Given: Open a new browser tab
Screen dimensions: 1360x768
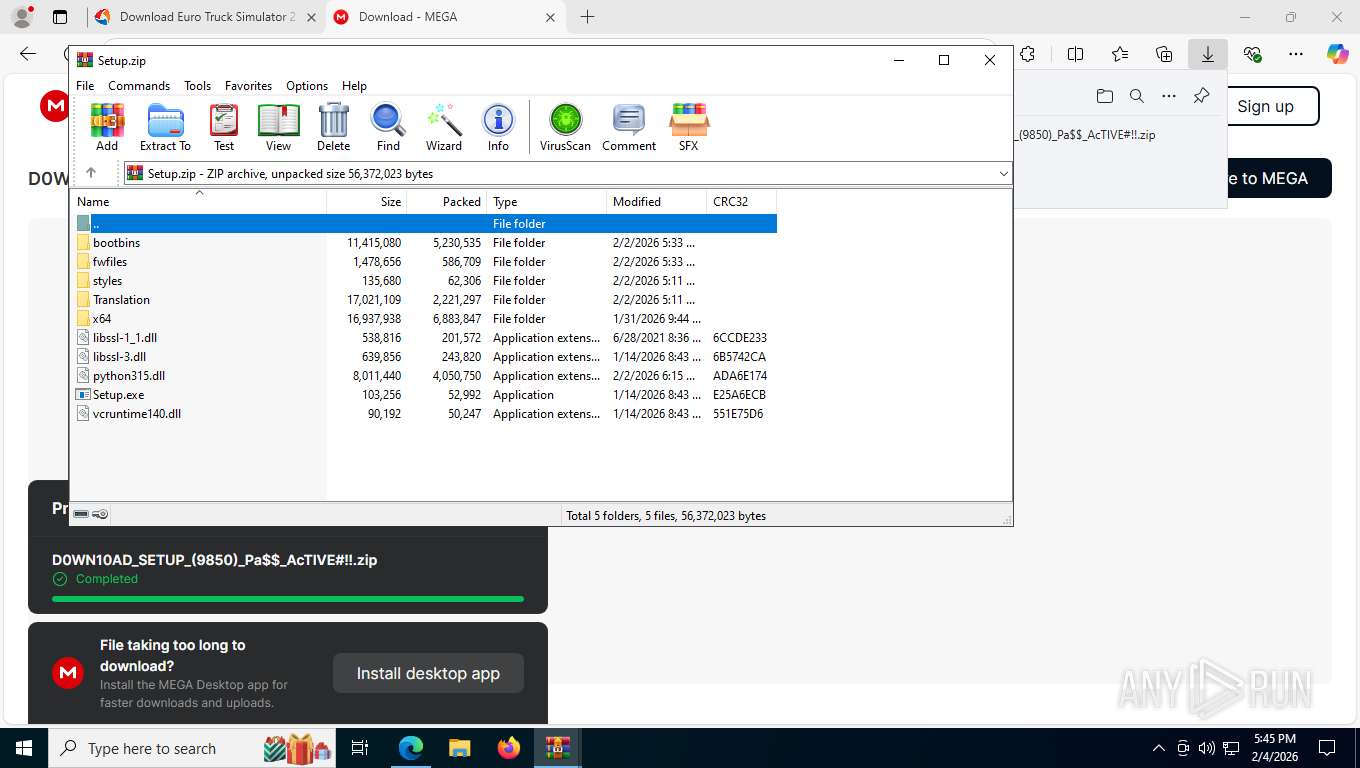Looking at the screenshot, I should [x=587, y=17].
